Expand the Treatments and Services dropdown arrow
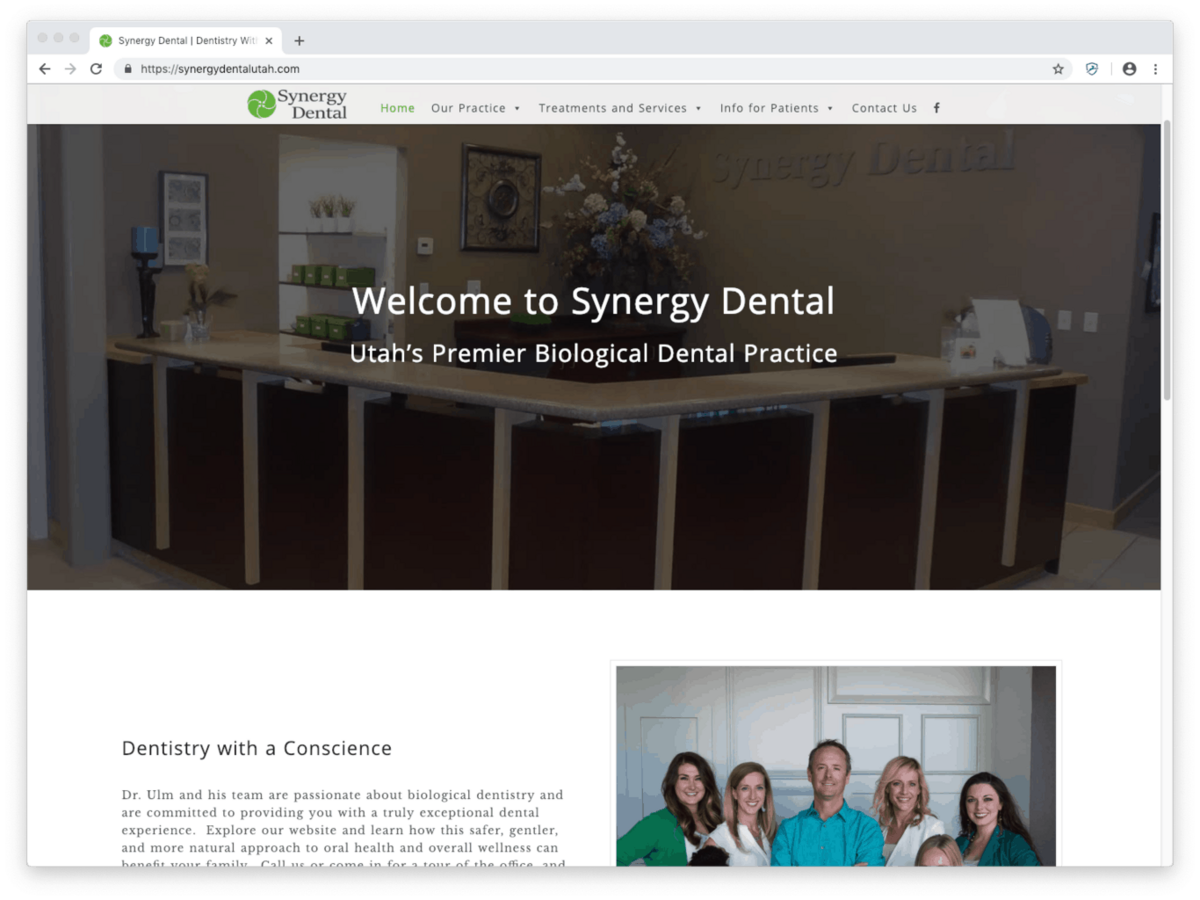Image resolution: width=1200 pixels, height=900 pixels. click(698, 108)
